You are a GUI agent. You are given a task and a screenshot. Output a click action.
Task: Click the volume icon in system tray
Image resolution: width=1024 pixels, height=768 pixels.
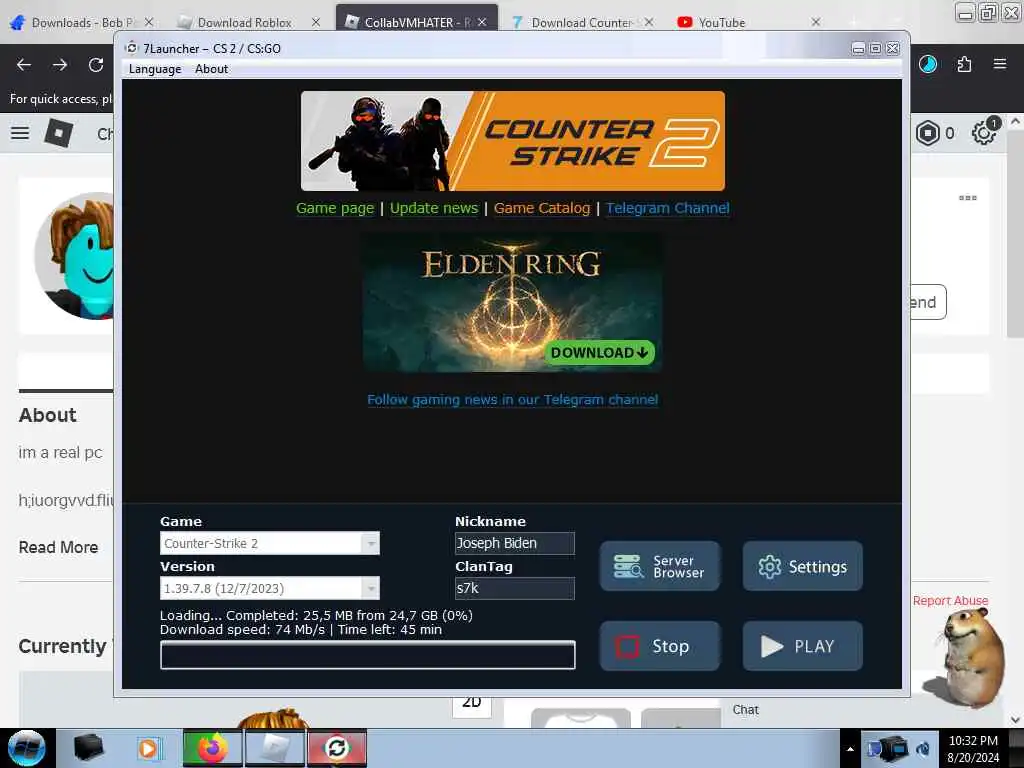923,749
